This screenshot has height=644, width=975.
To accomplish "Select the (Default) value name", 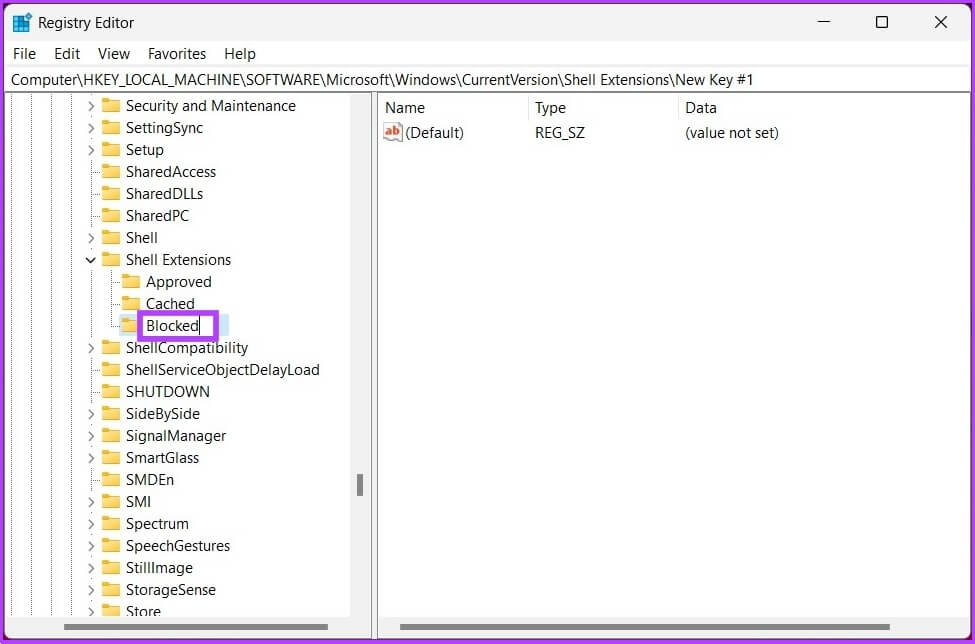I will (434, 132).
